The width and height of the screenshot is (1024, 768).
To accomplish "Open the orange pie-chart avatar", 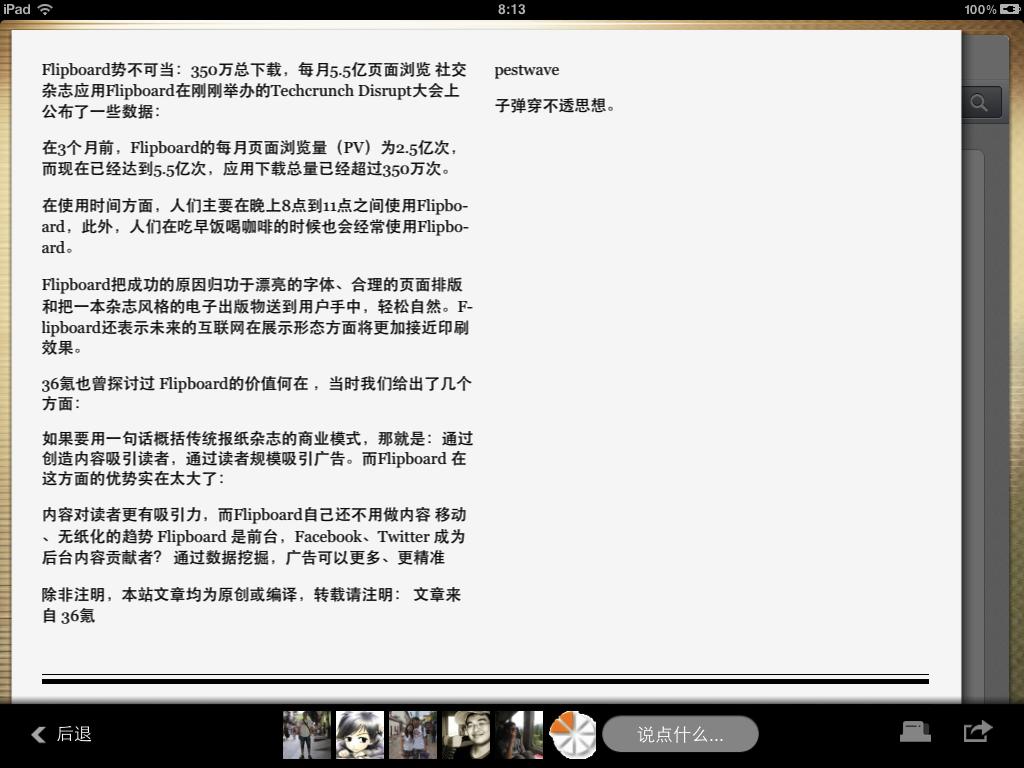I will coord(573,735).
